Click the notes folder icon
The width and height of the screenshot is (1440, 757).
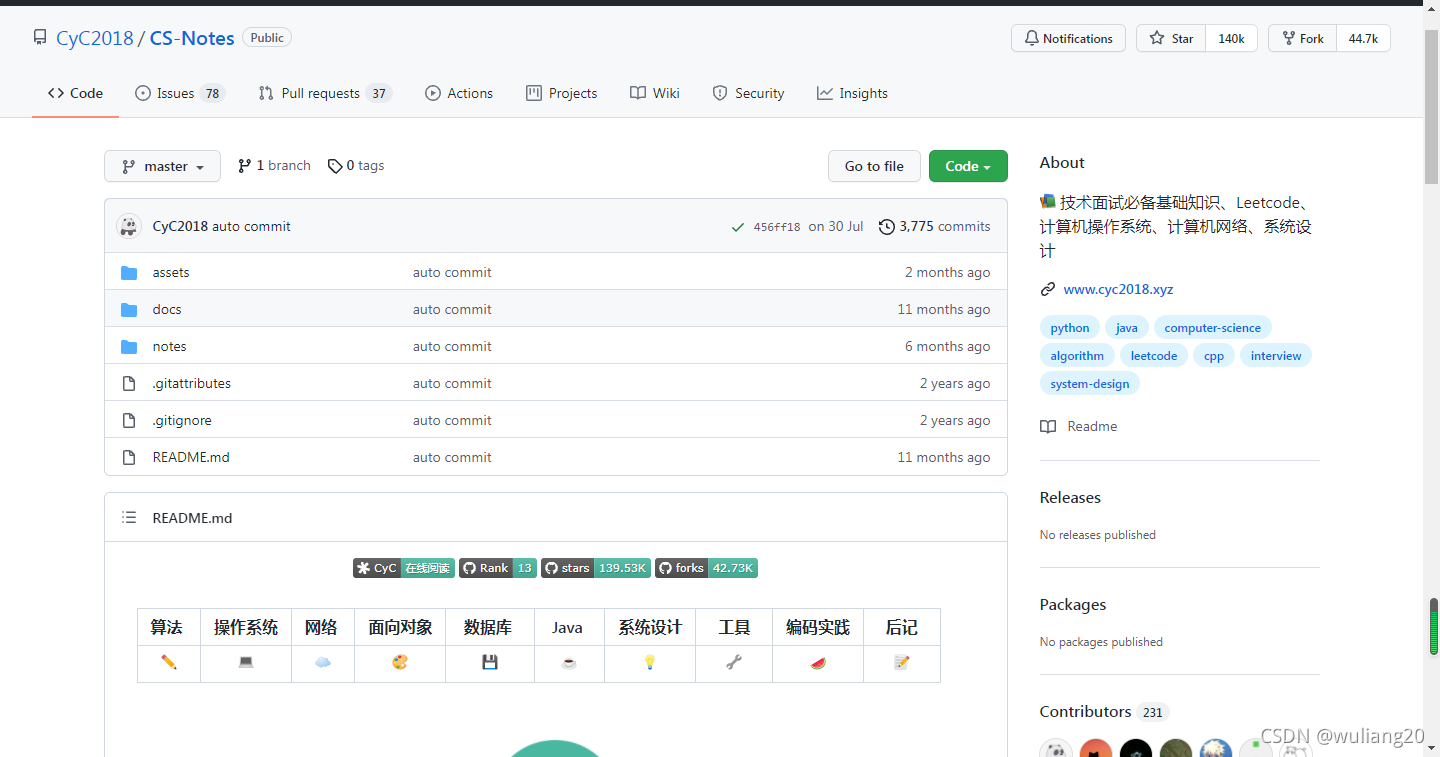point(129,346)
